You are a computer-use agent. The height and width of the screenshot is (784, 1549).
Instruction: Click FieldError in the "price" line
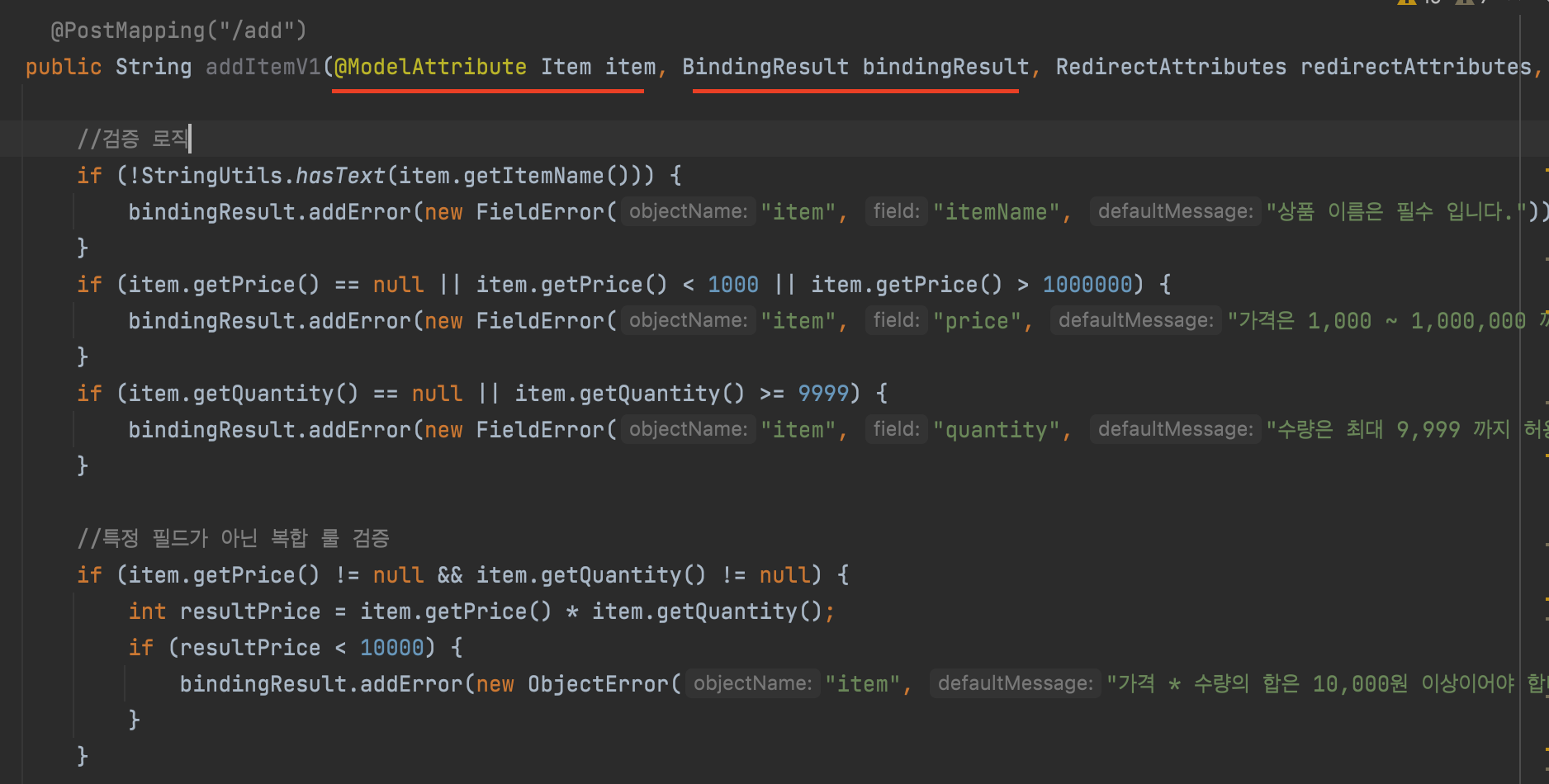click(x=540, y=321)
